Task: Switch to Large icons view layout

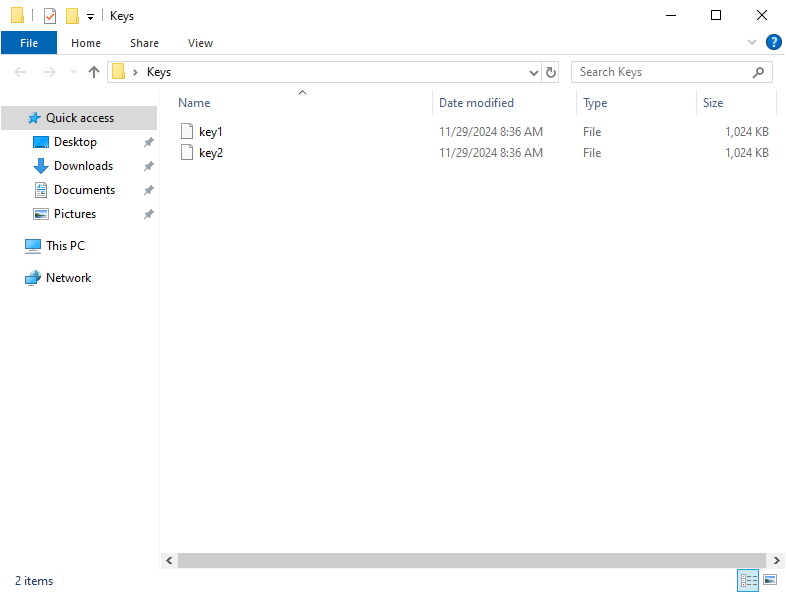Action: point(770,580)
